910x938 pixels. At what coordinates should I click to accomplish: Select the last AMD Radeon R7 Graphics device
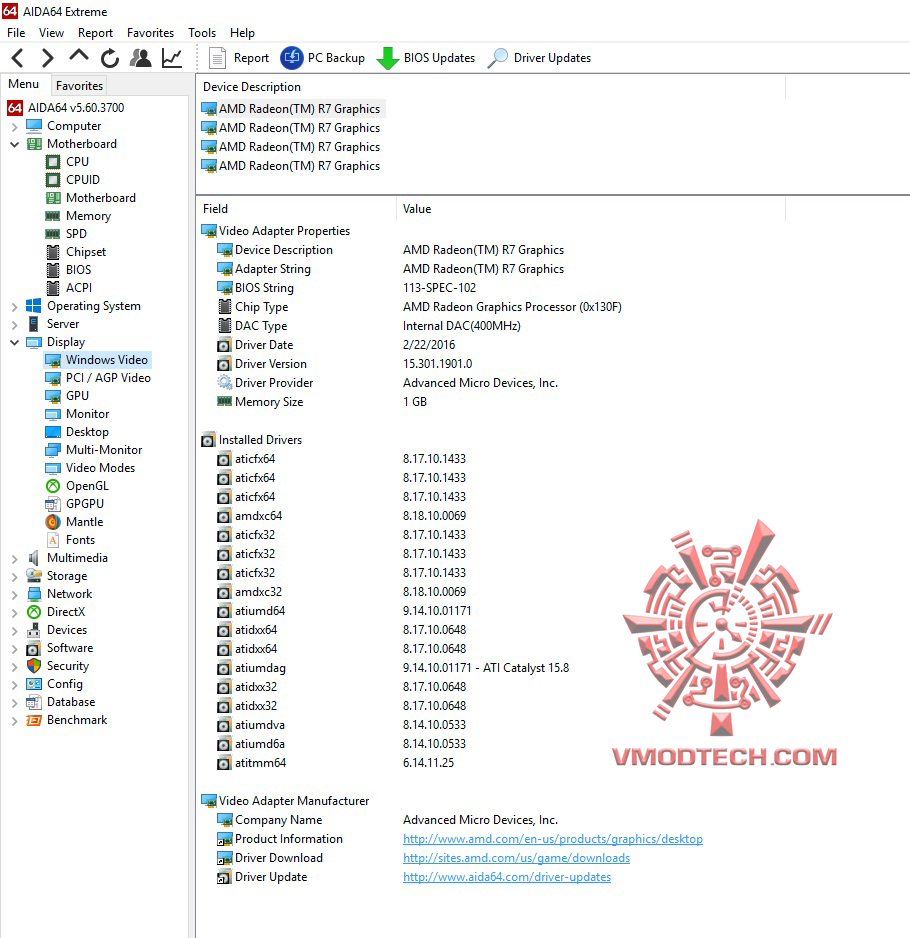coord(291,166)
